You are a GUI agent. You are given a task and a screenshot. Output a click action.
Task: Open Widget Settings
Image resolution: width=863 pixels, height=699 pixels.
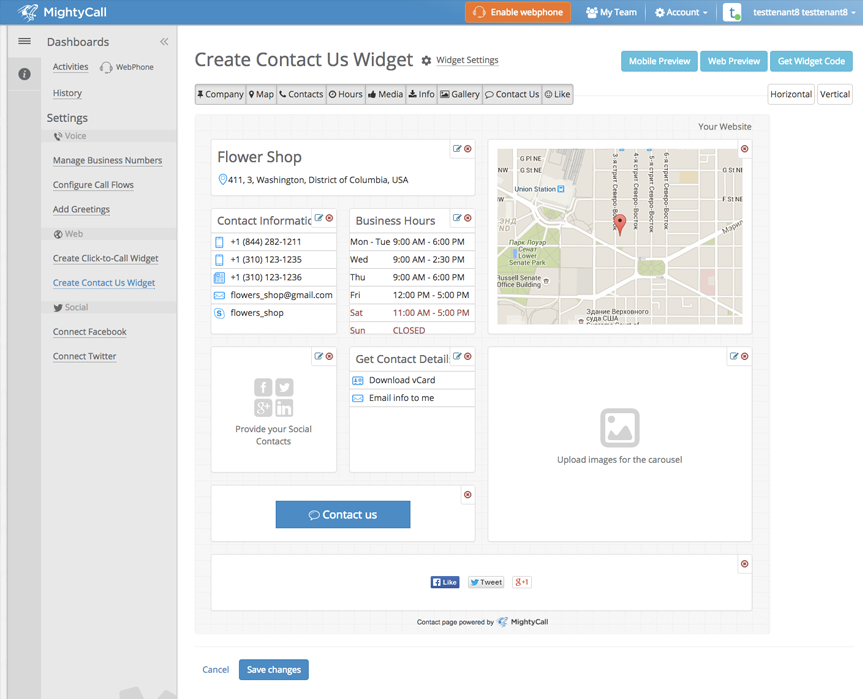461,60
